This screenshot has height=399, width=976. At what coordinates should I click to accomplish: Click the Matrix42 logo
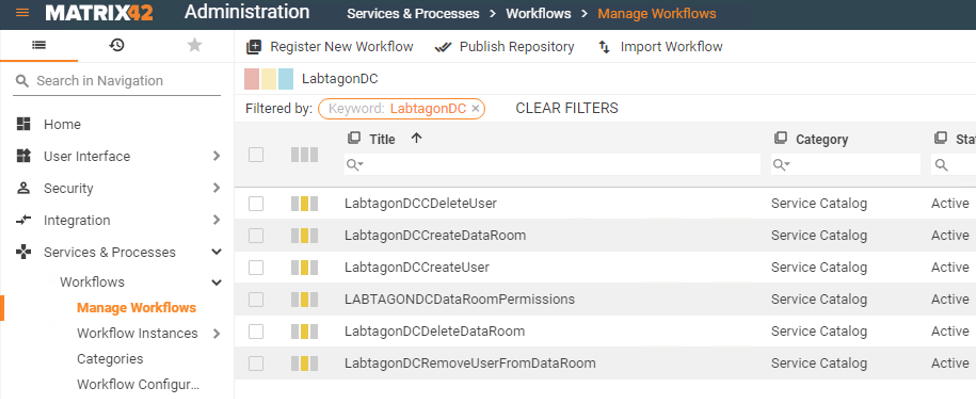click(99, 13)
